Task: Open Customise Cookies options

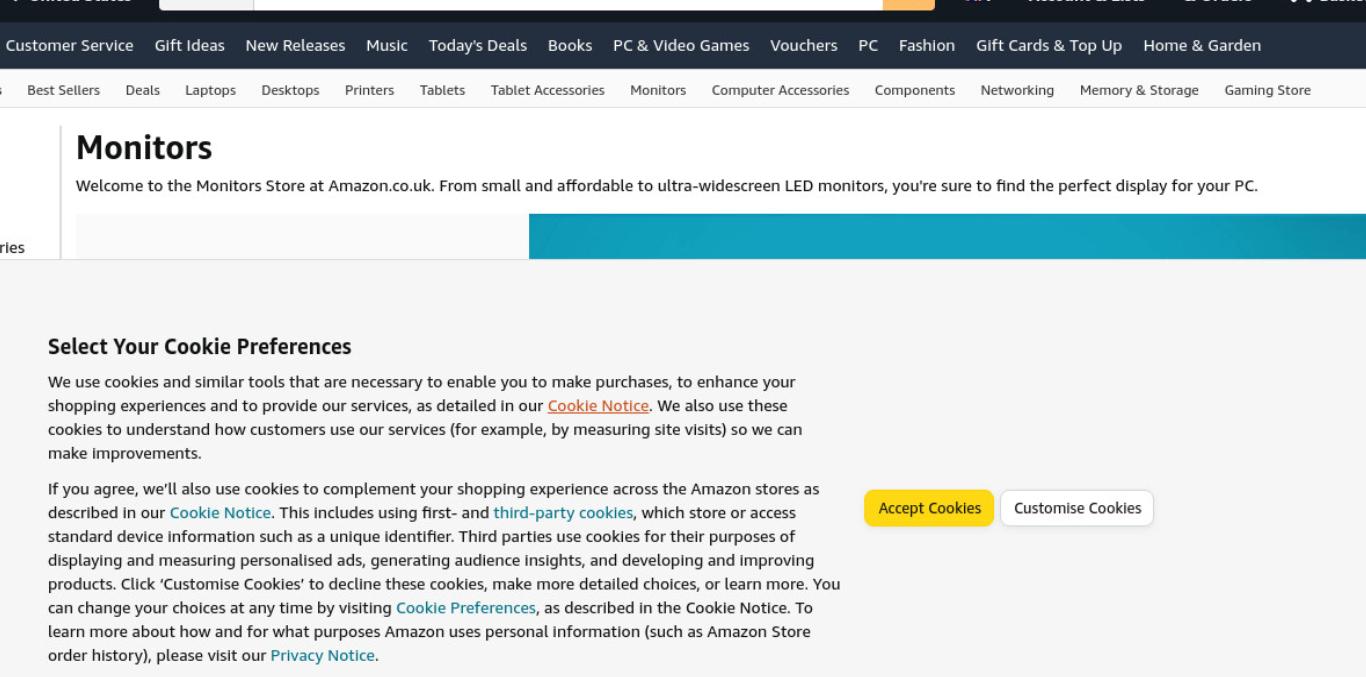Action: (1077, 508)
